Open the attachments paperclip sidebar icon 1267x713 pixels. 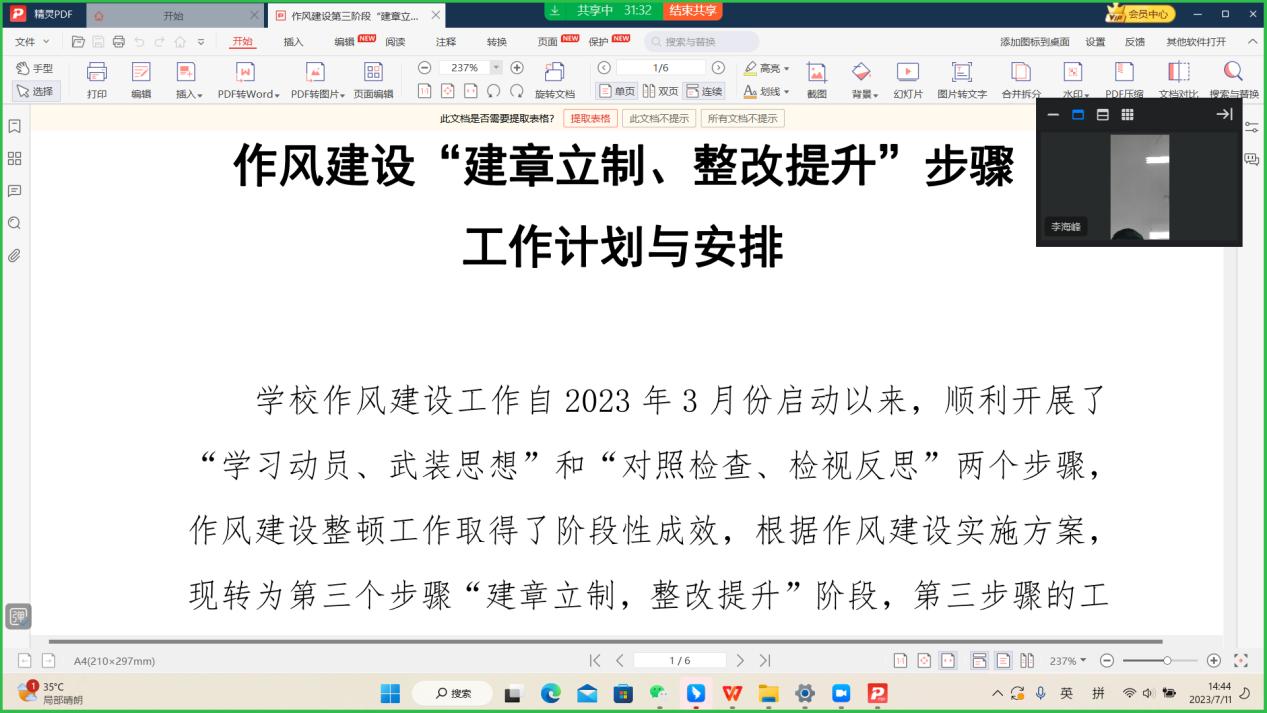point(14,255)
